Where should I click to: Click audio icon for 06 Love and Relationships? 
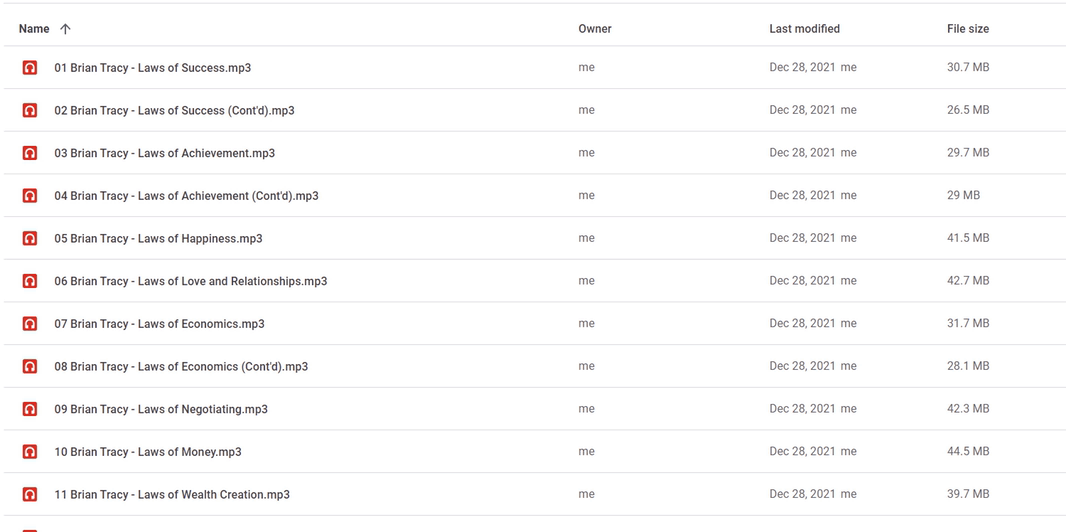30,281
